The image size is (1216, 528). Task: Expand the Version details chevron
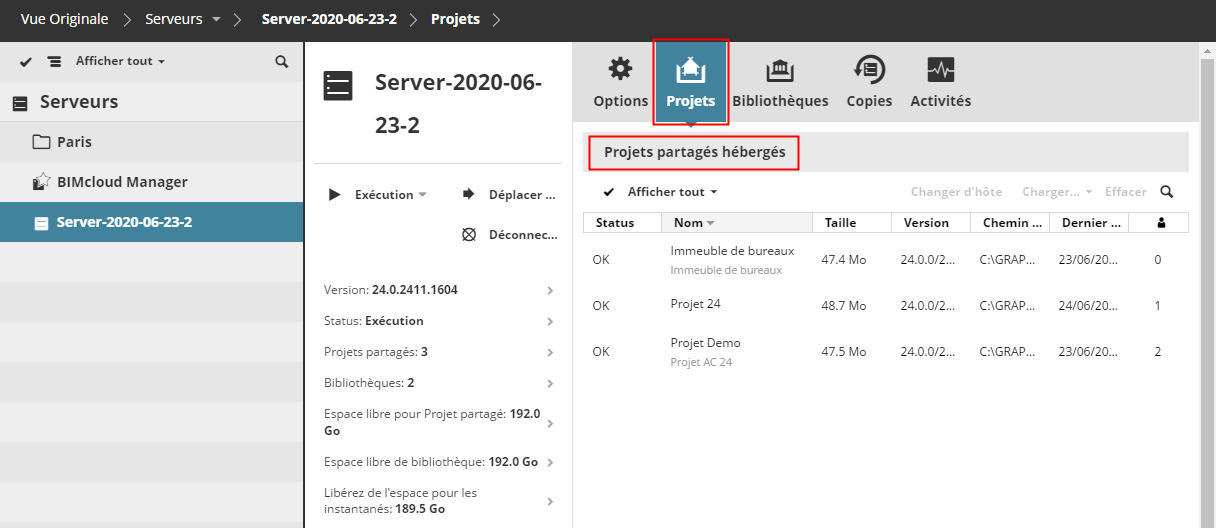pos(550,290)
